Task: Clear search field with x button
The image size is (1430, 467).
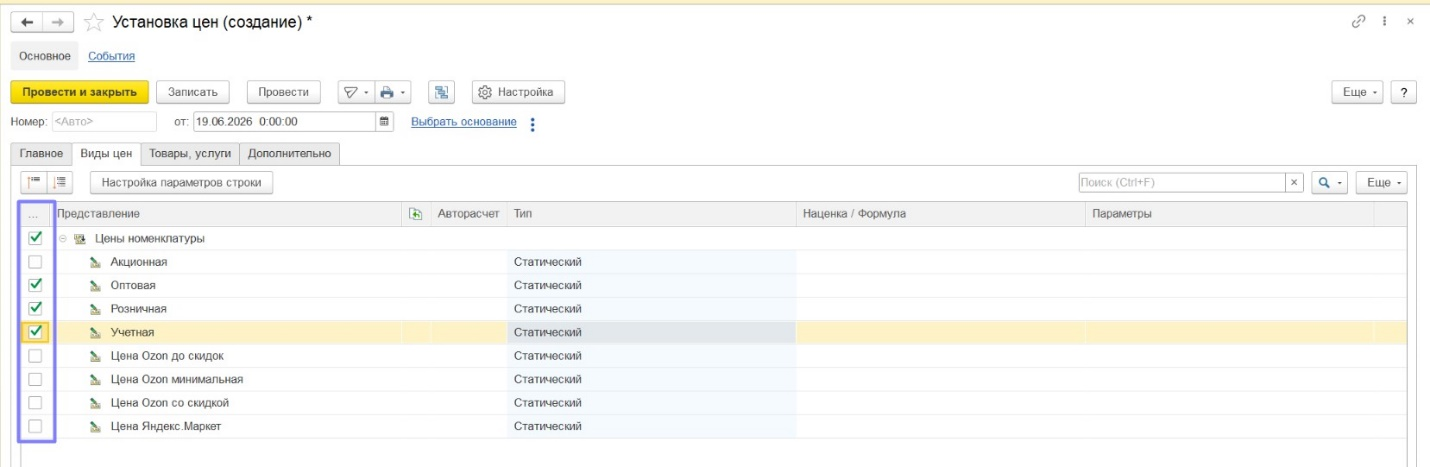Action: [x=1295, y=183]
